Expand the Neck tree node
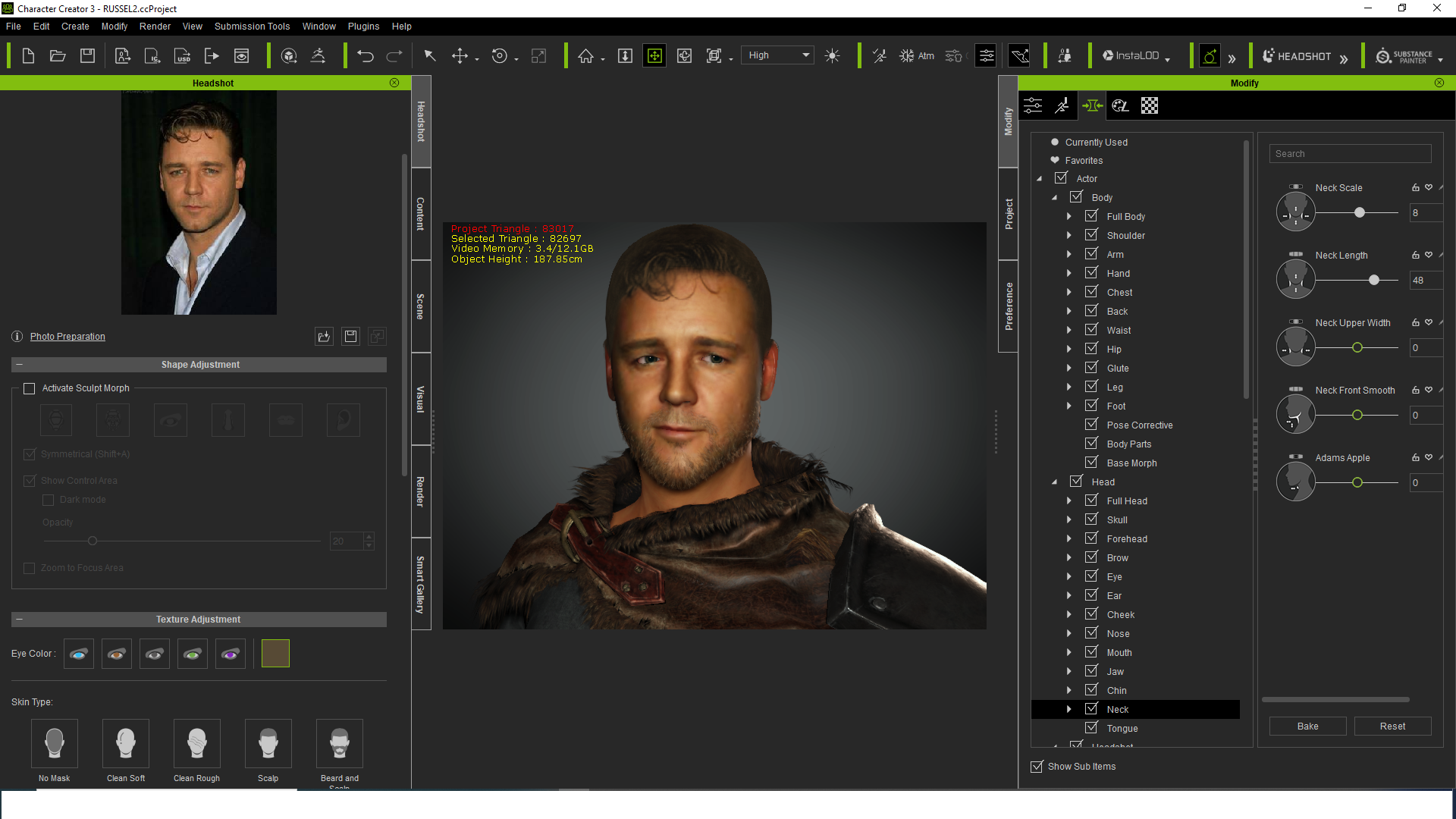1456x819 pixels. 1069,709
